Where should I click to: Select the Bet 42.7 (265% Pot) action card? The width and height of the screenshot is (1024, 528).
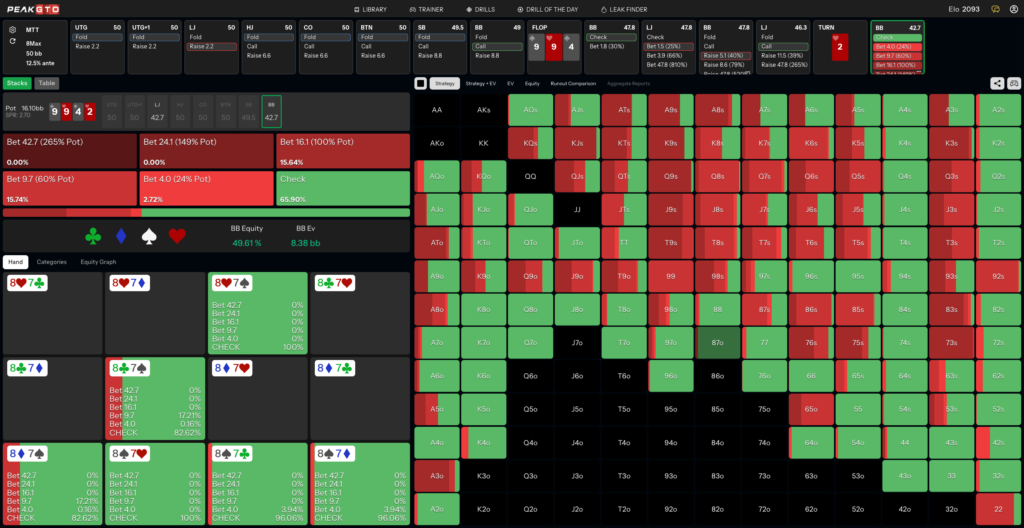coord(69,151)
